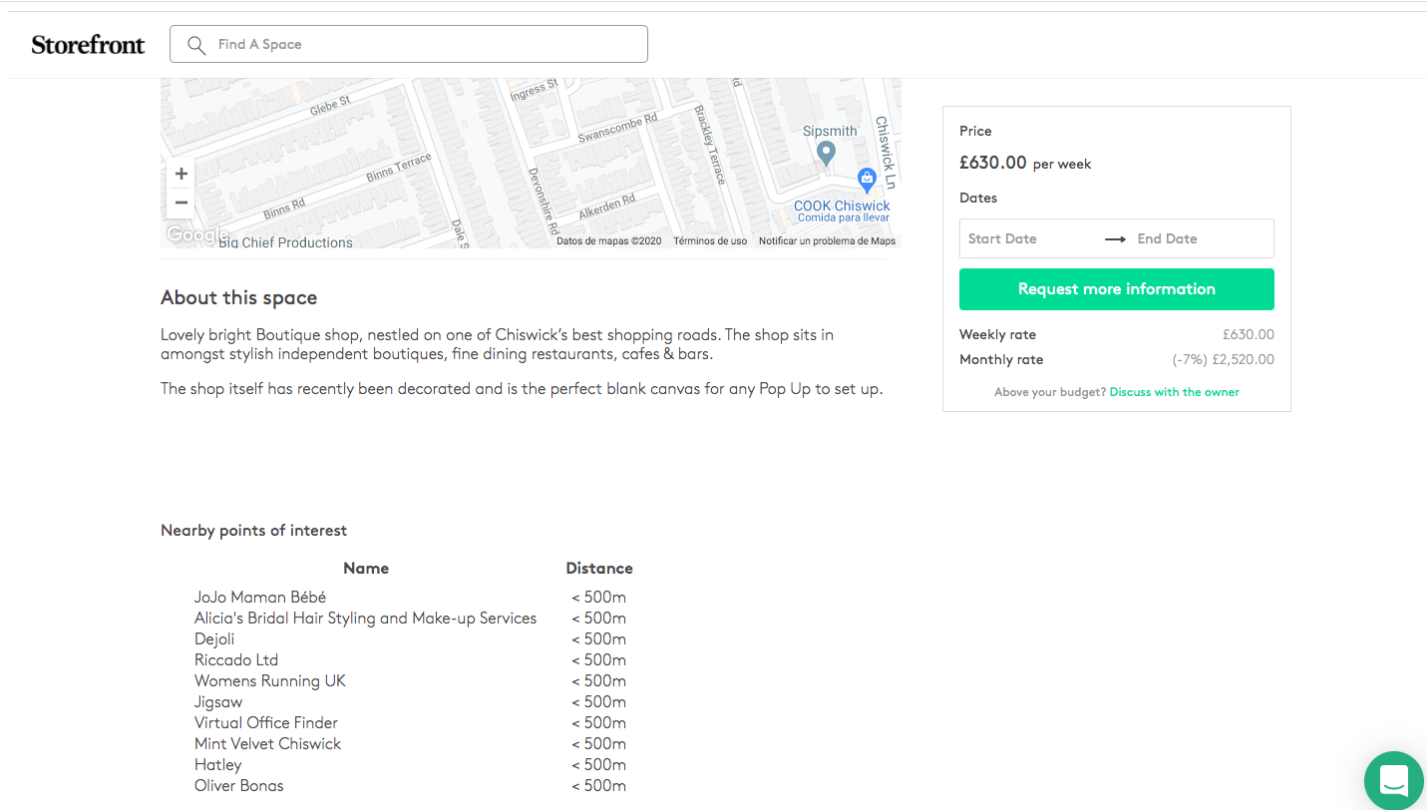The image size is (1427, 810).
Task: Click the Oliver Bonas list entry
Action: coord(239,786)
